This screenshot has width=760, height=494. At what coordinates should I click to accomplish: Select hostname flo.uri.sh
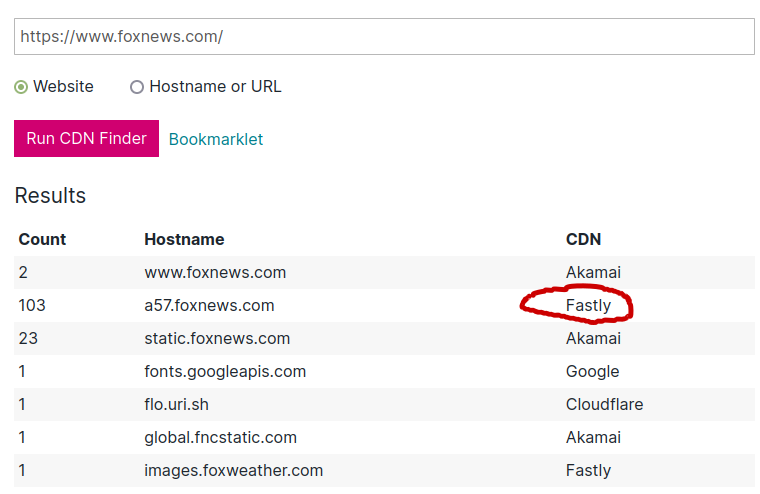click(176, 404)
